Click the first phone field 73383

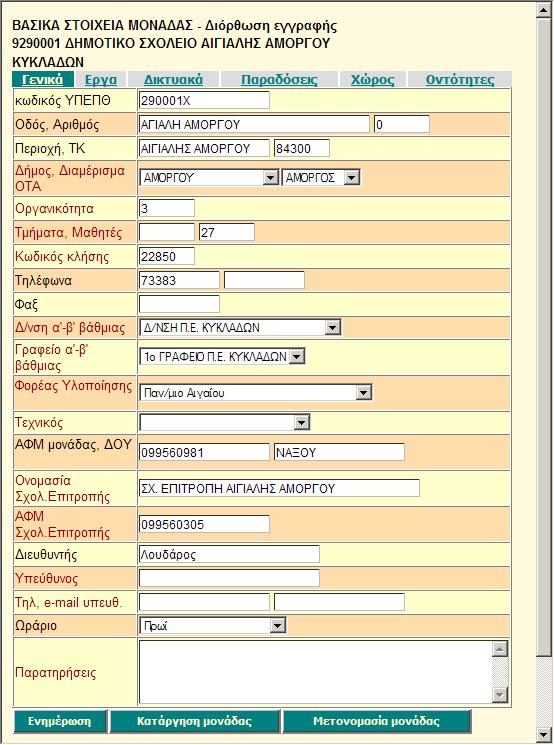coord(179,280)
